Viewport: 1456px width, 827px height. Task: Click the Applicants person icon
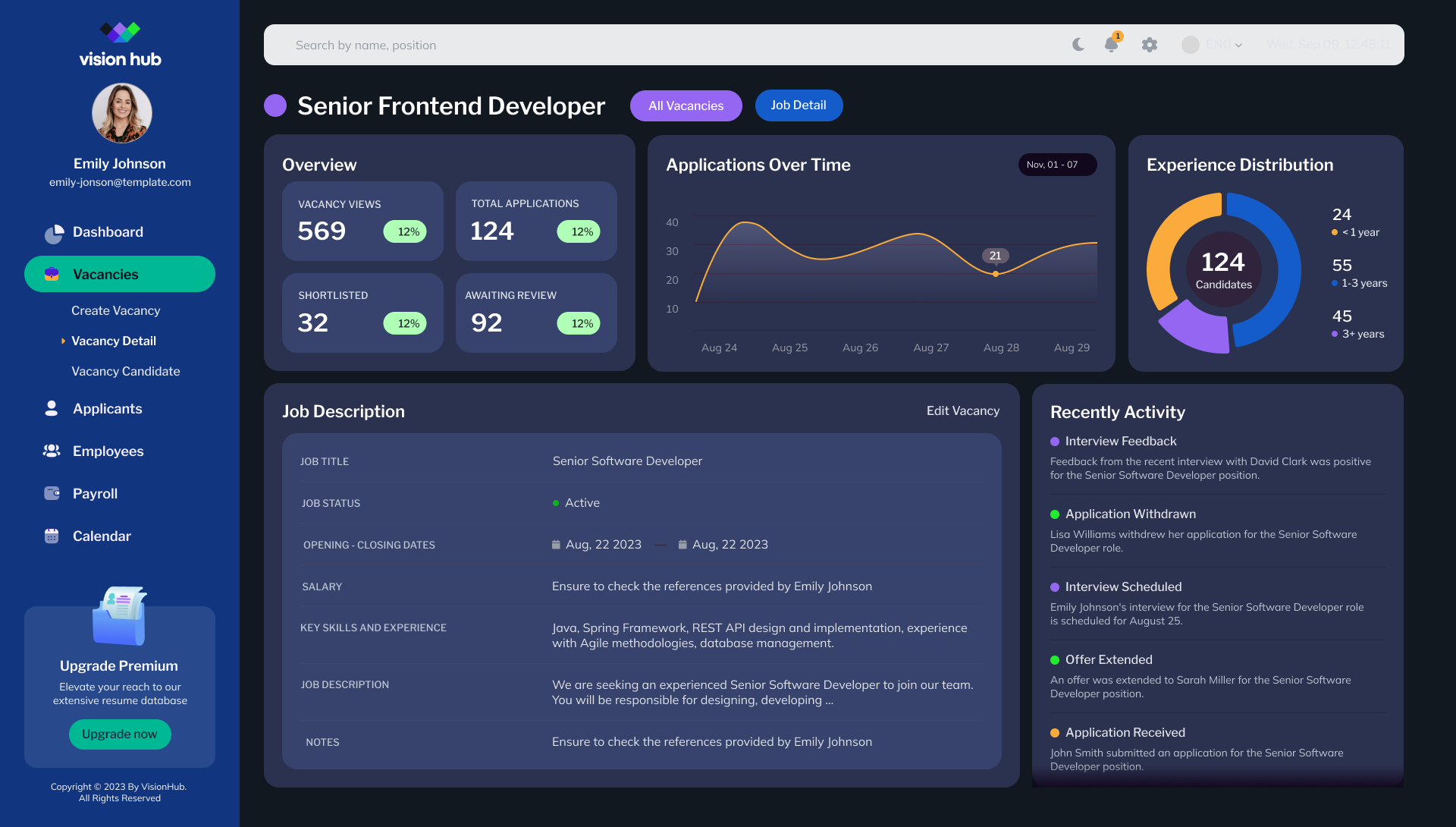point(52,408)
